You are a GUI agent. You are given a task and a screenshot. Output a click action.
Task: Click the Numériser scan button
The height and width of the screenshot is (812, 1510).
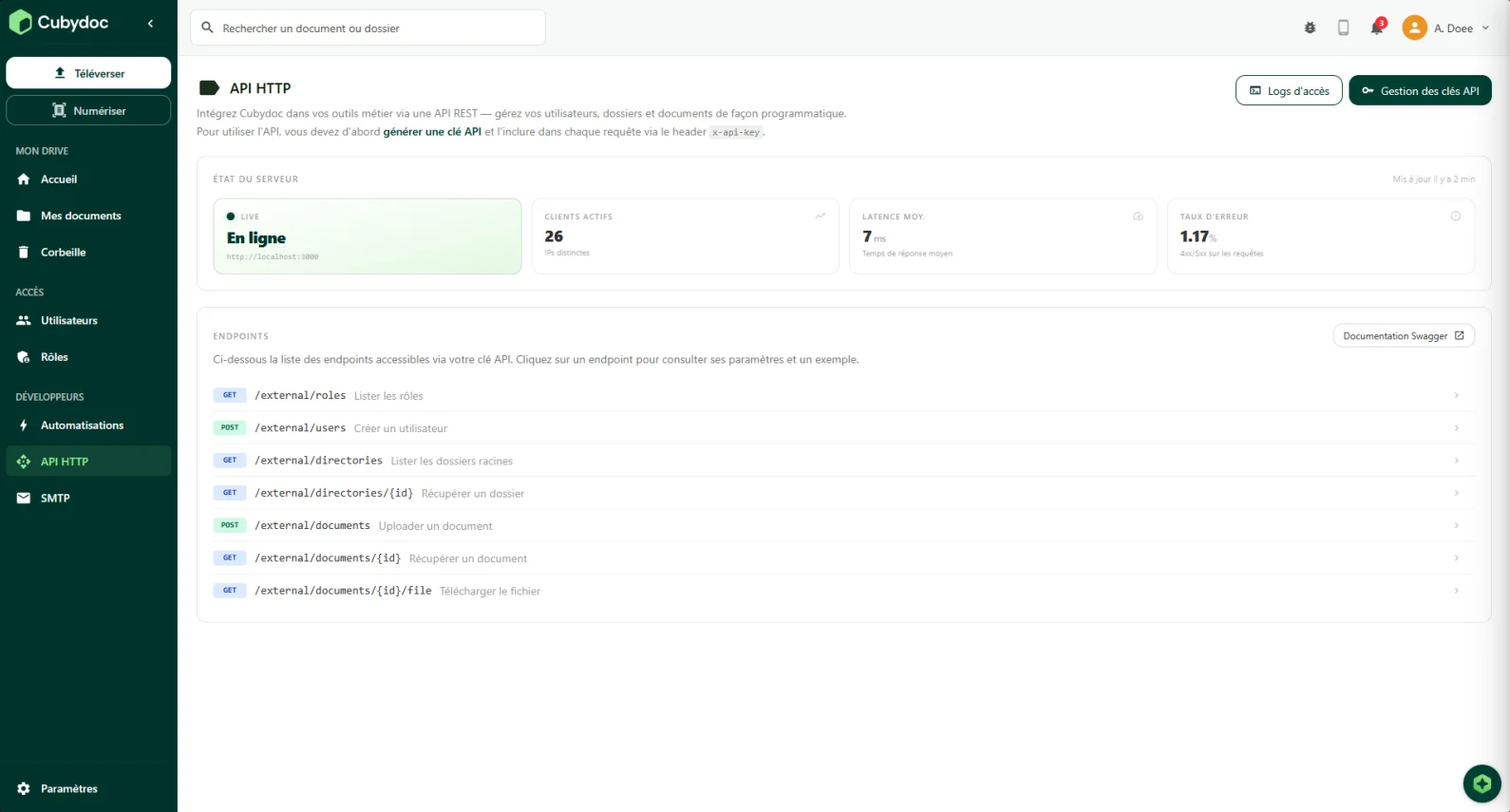tap(88, 110)
